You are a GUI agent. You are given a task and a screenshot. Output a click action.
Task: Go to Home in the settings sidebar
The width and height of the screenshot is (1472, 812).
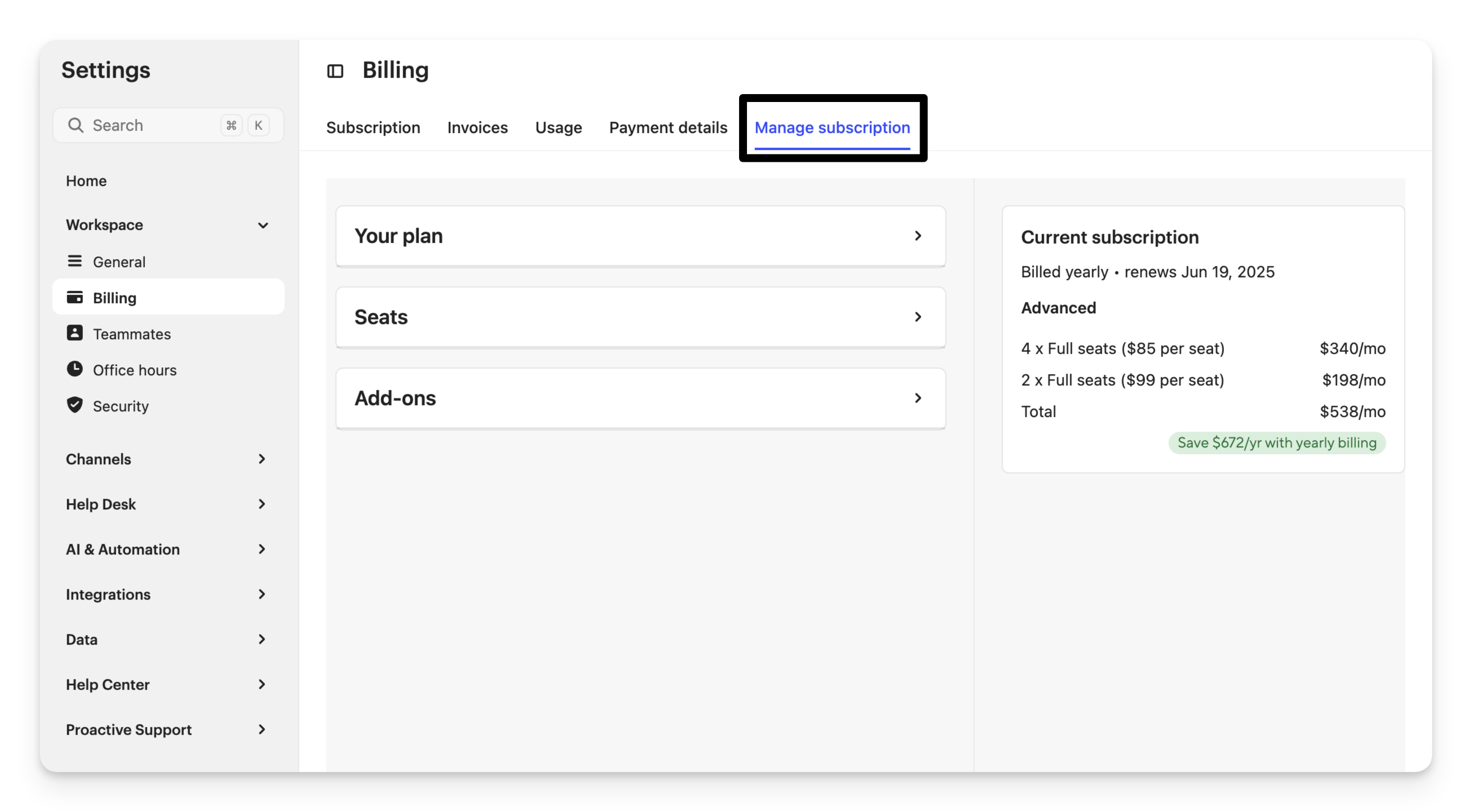(x=86, y=181)
